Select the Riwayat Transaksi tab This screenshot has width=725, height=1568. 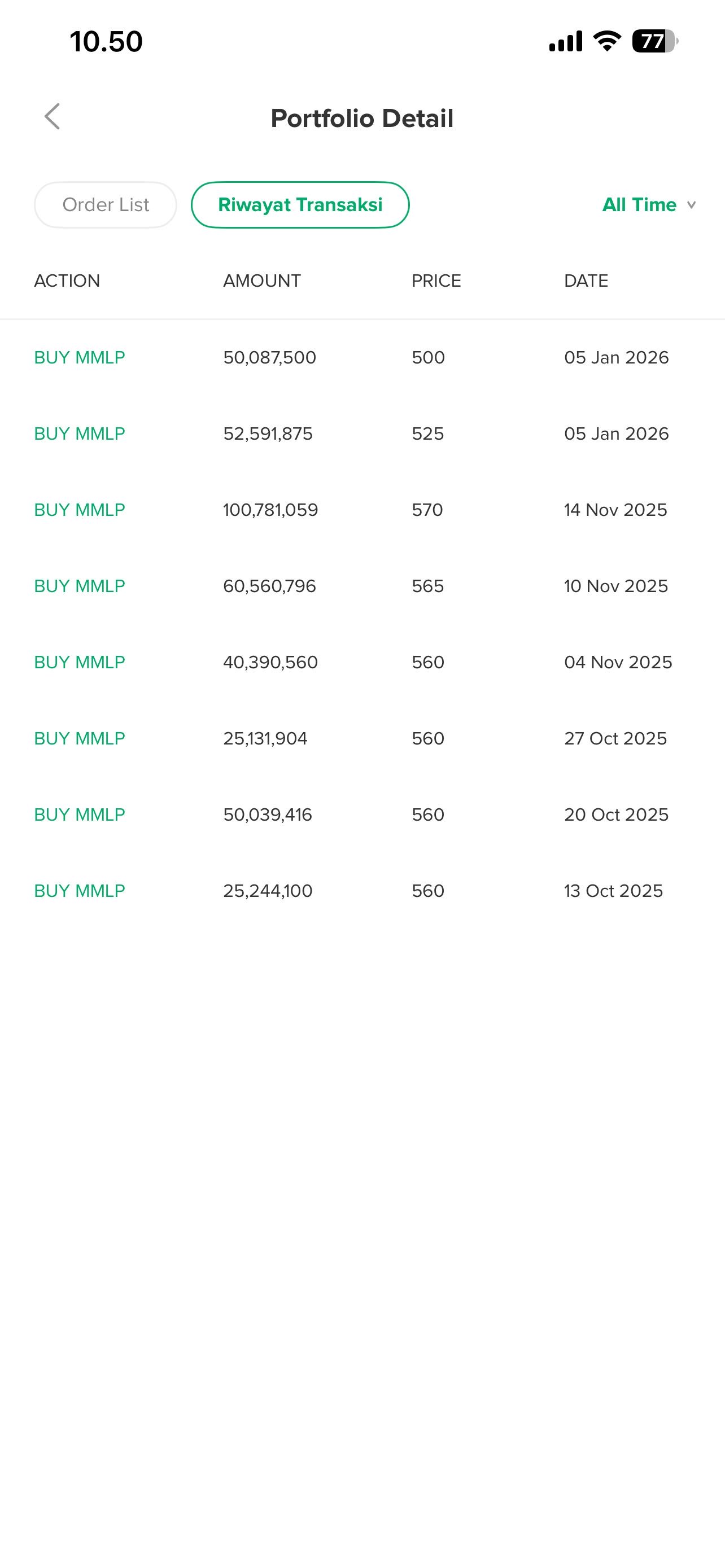click(300, 204)
